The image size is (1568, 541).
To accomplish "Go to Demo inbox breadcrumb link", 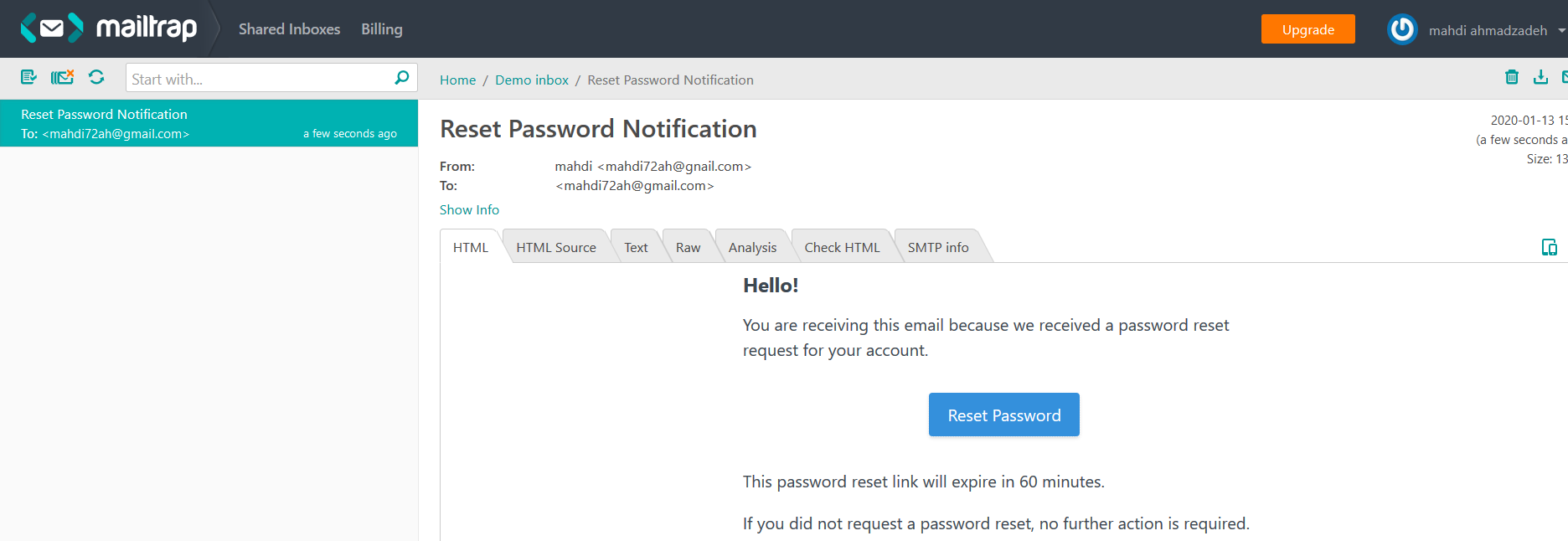I will [x=532, y=80].
